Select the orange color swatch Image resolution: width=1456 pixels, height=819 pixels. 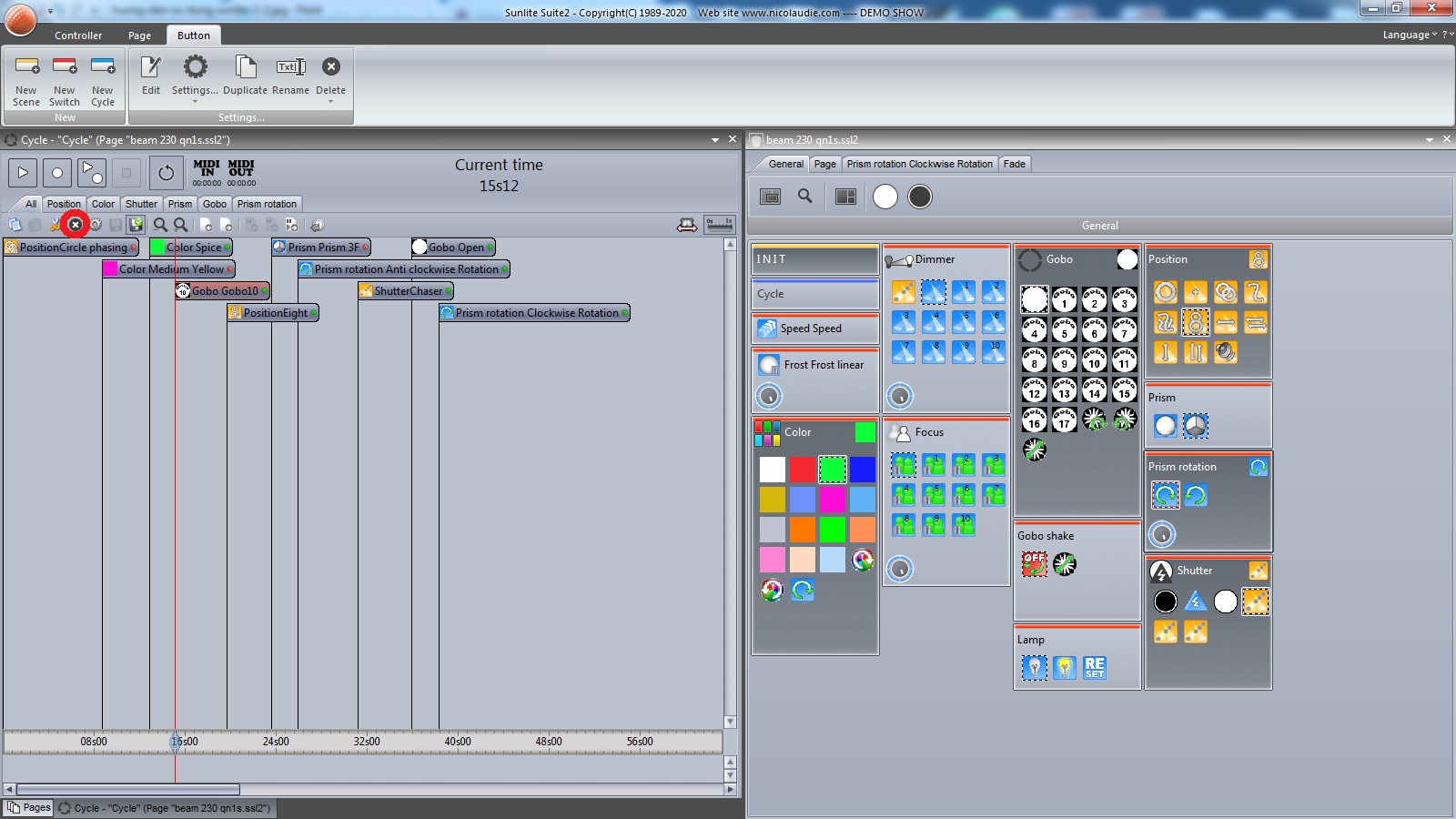coord(803,530)
